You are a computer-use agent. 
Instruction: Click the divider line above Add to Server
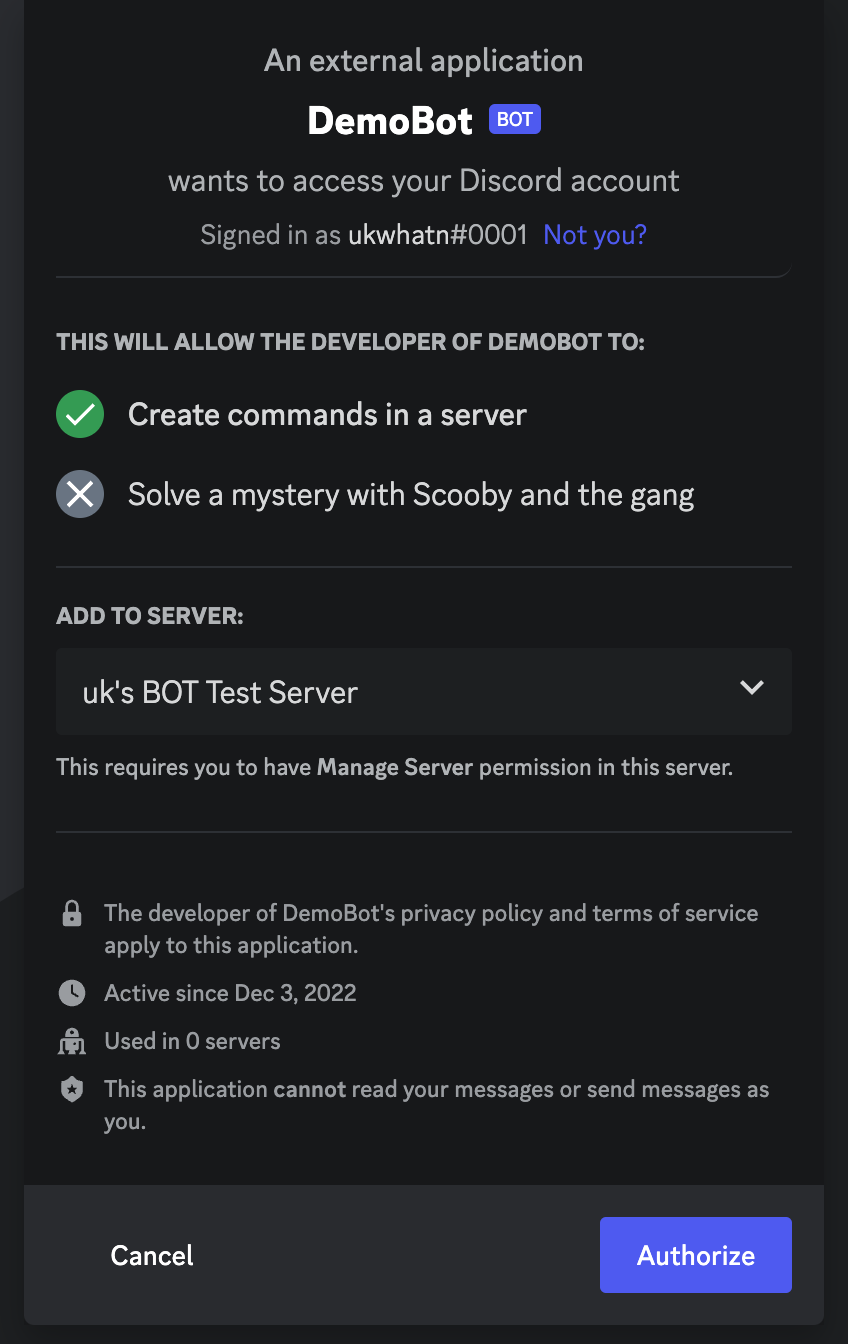(424, 566)
